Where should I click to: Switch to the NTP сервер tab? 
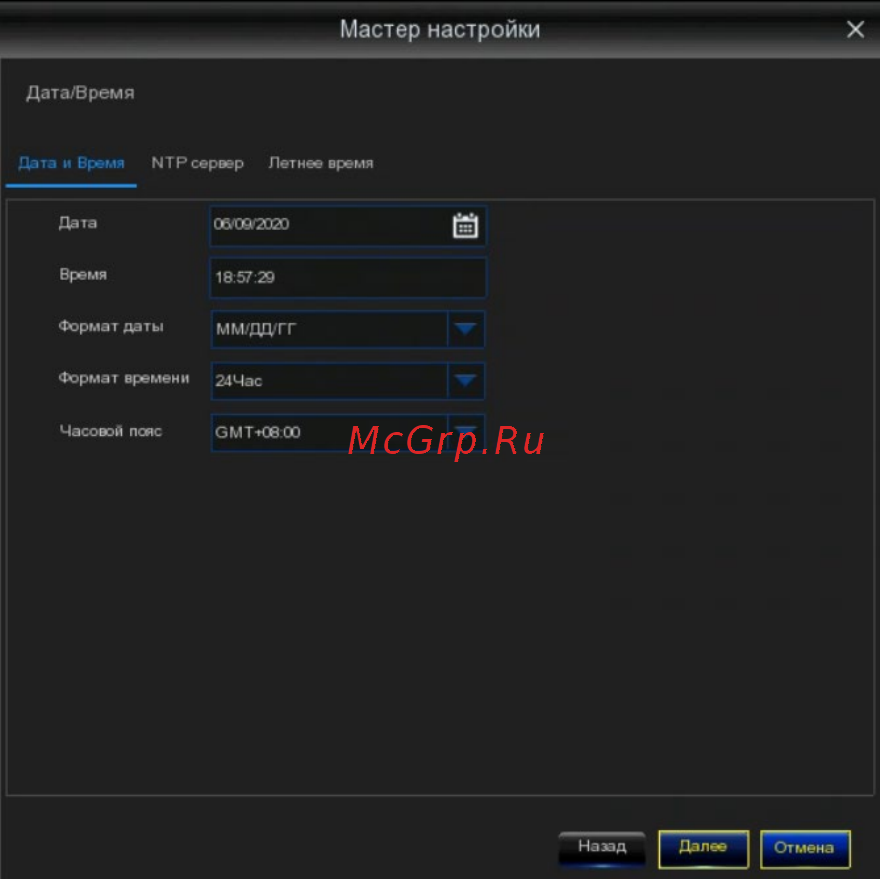(x=198, y=163)
